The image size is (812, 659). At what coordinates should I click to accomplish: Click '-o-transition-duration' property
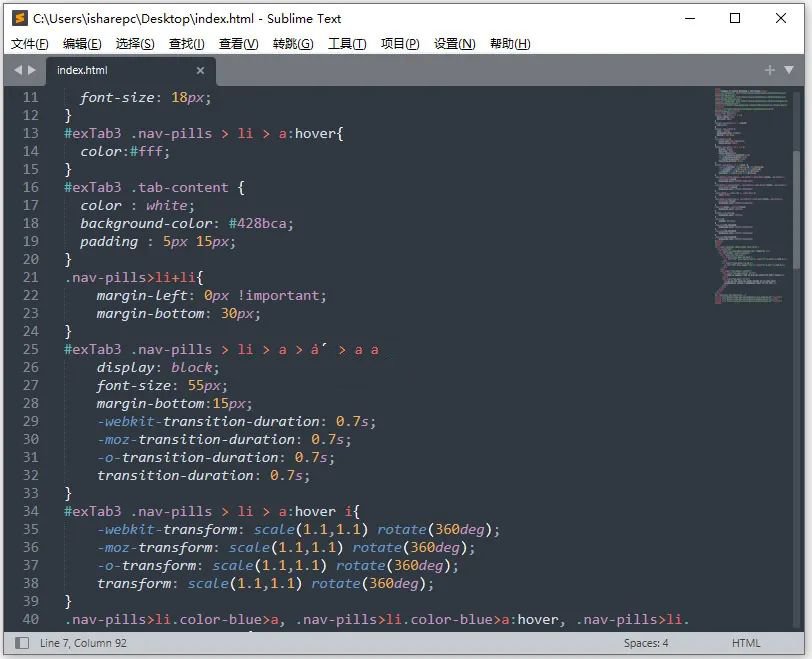tap(187, 458)
